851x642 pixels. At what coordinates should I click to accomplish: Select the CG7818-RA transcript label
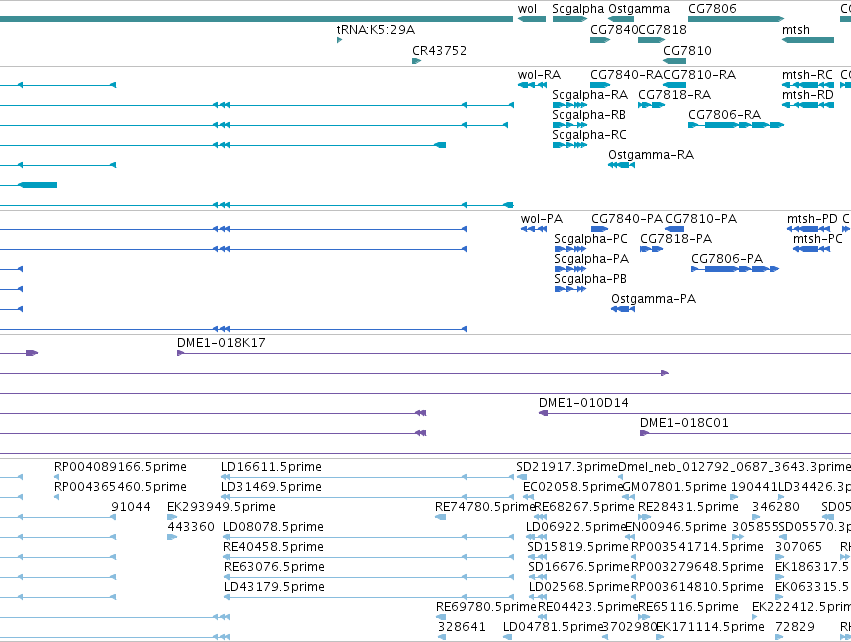coord(675,95)
